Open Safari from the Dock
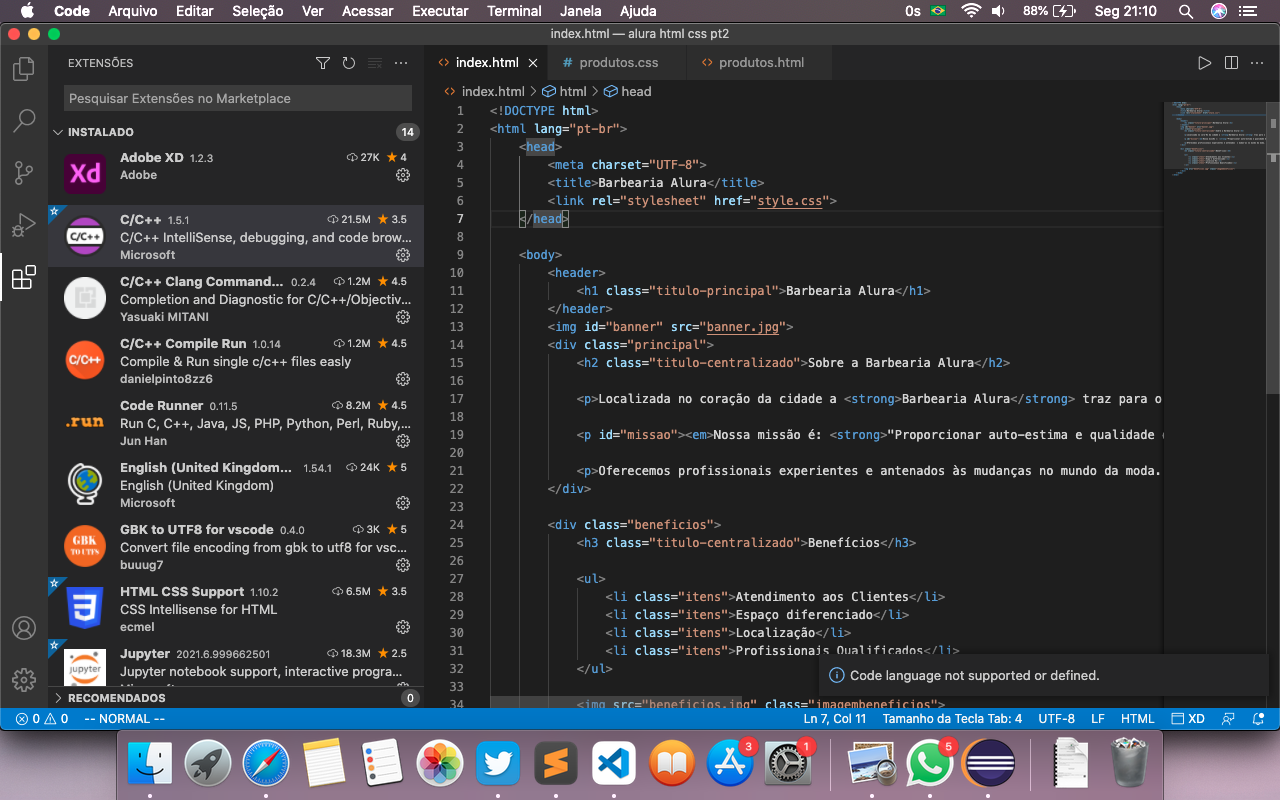This screenshot has width=1280, height=800. (x=266, y=765)
